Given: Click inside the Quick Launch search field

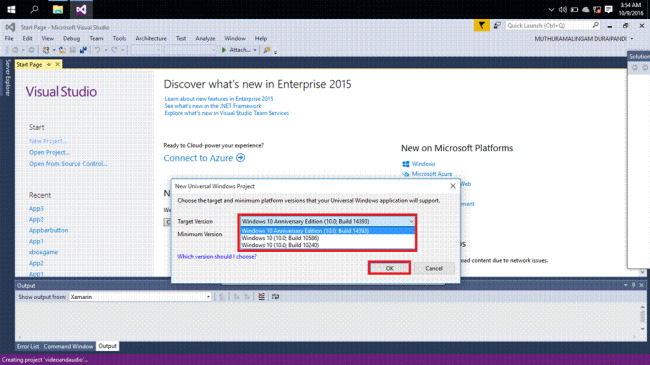Looking at the screenshot, I should 547,25.
